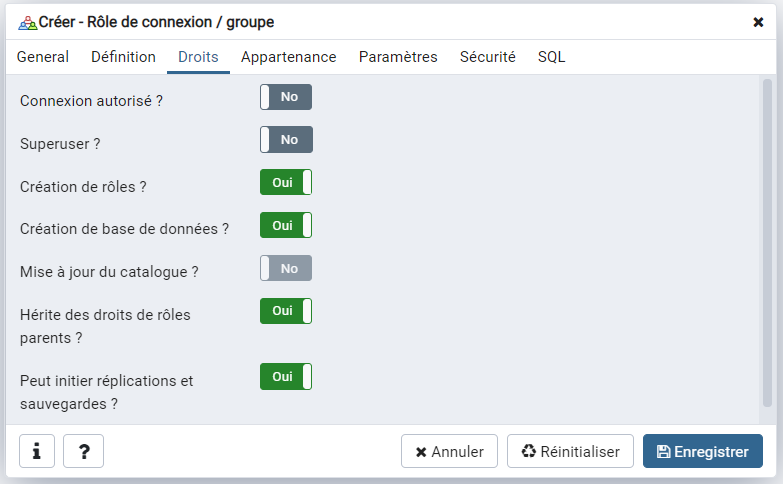Click the info icon button
The height and width of the screenshot is (484, 783).
37,451
